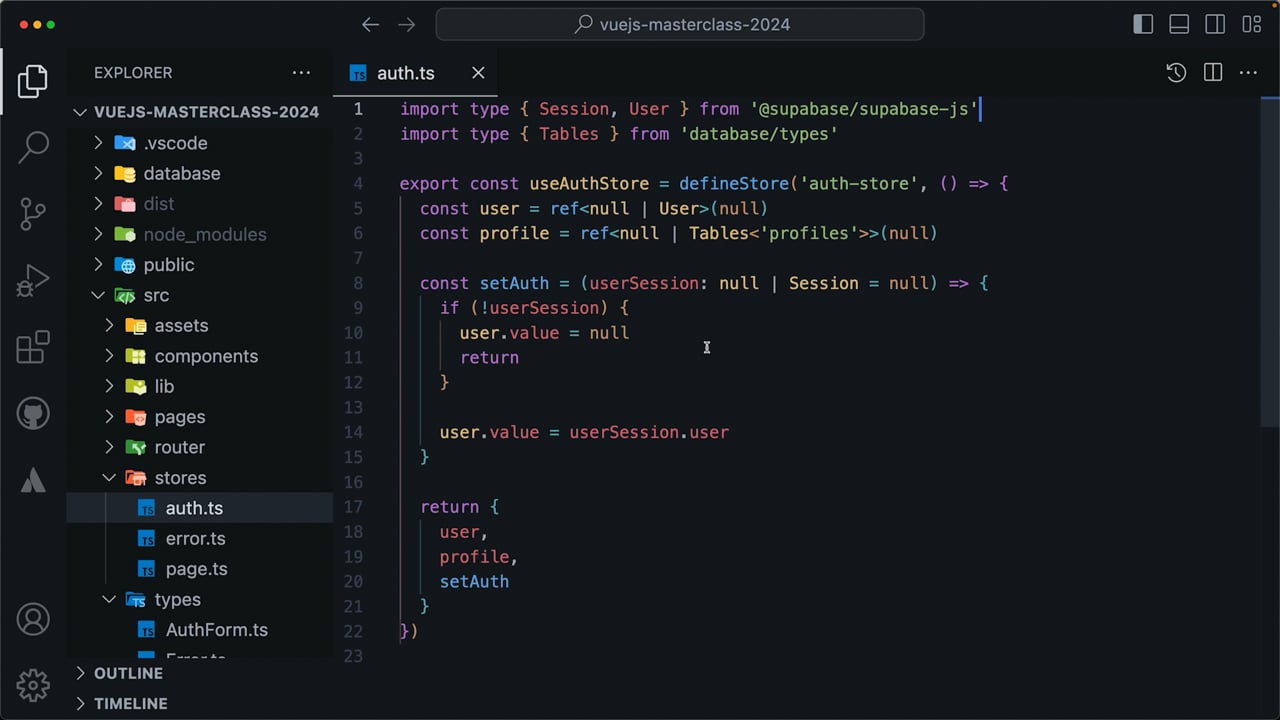The width and height of the screenshot is (1280, 720).
Task: Open page.ts in the file tree
Action: (x=200, y=569)
